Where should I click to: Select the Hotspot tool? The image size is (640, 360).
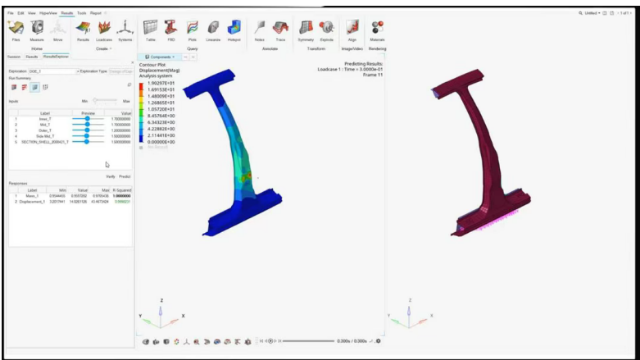click(x=234, y=31)
